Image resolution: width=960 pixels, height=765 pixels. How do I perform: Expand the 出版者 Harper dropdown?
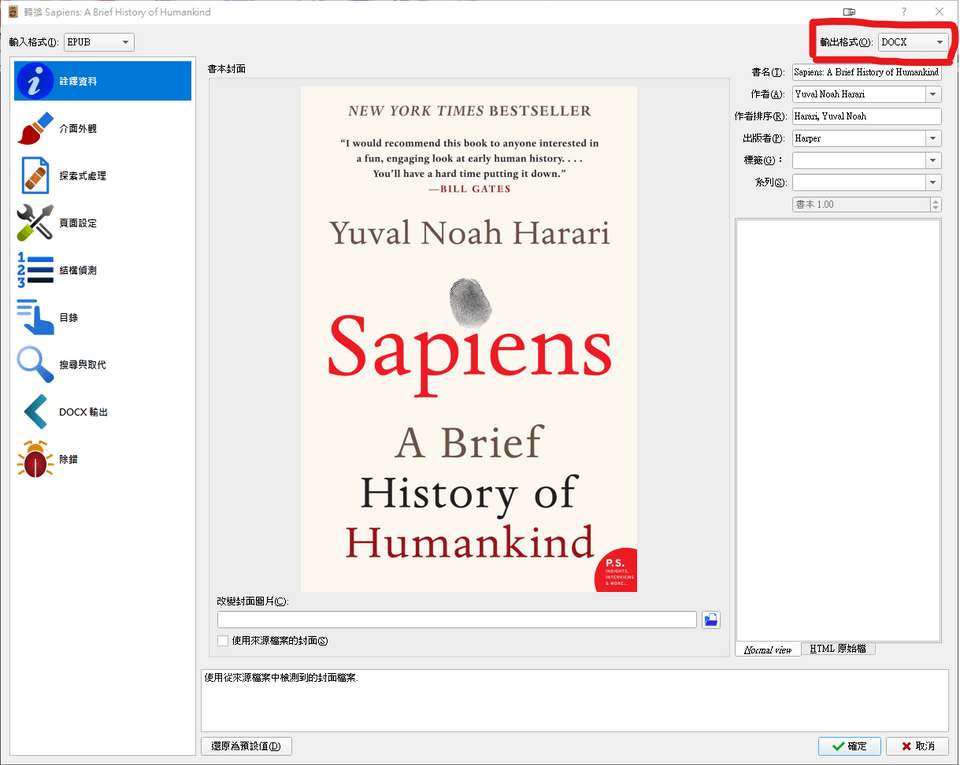tap(933, 138)
